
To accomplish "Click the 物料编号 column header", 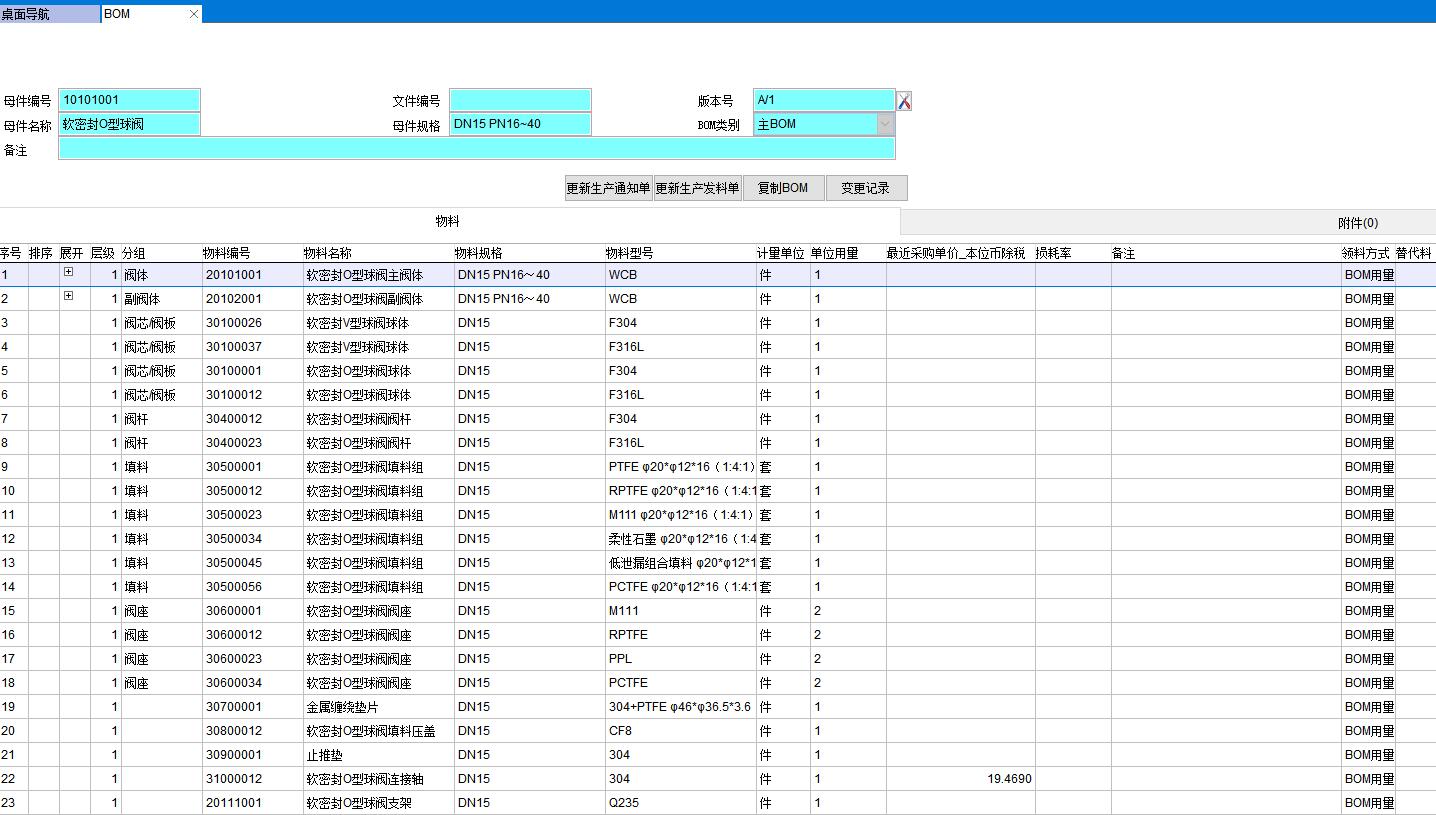I will tap(227, 254).
